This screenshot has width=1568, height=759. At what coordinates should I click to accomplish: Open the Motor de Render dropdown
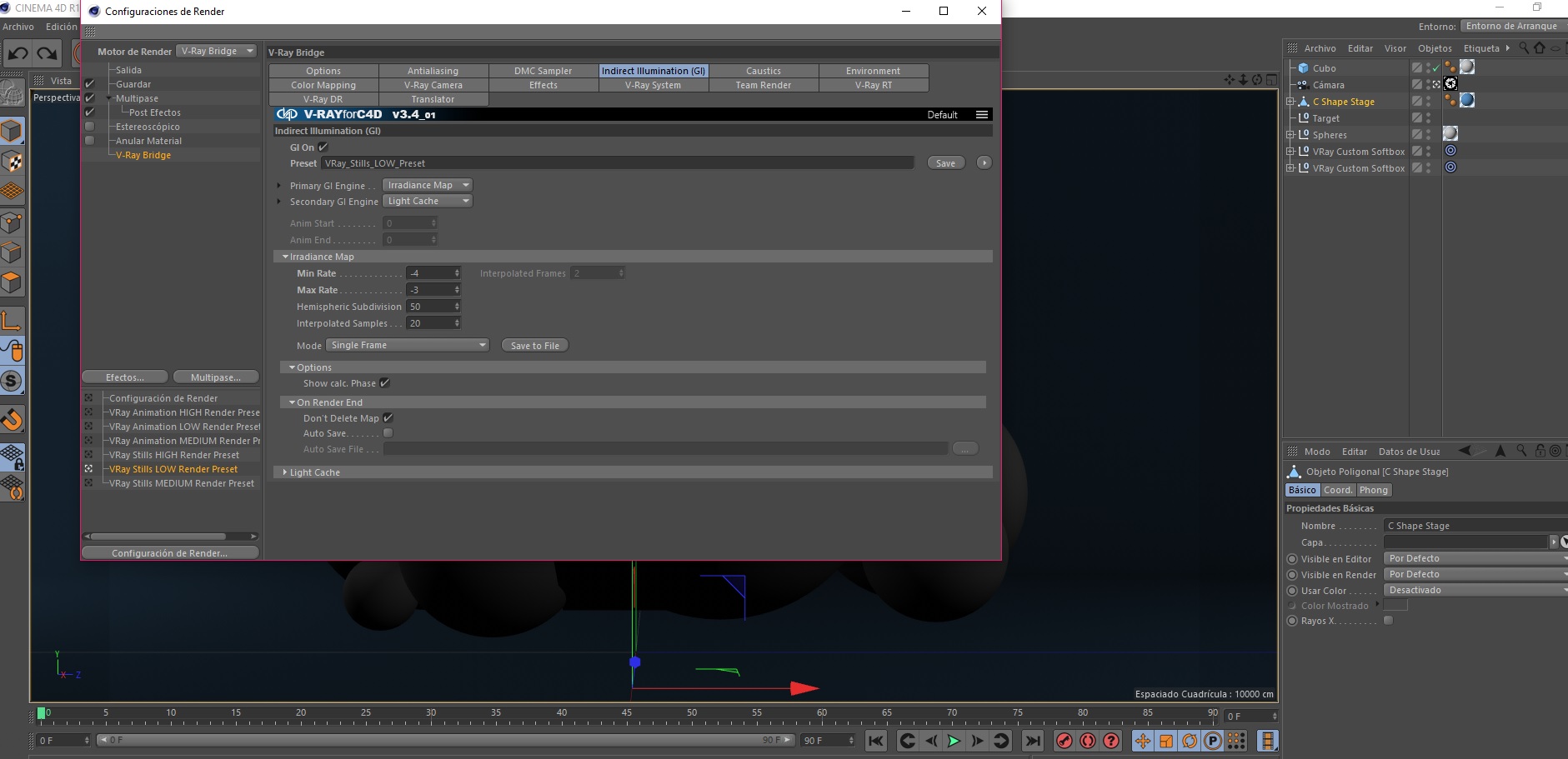point(218,52)
